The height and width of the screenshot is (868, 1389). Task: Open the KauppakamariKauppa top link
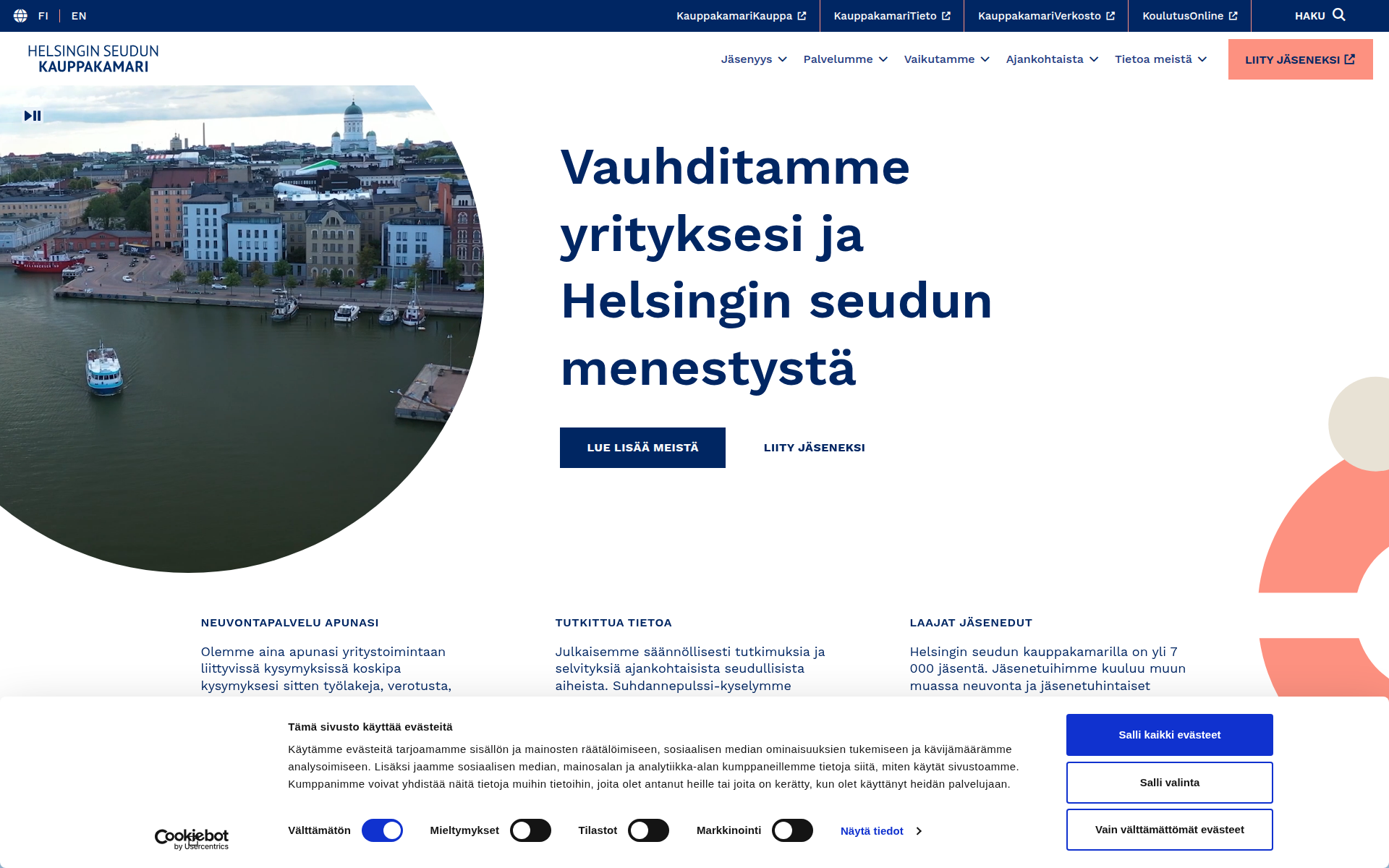point(741,16)
